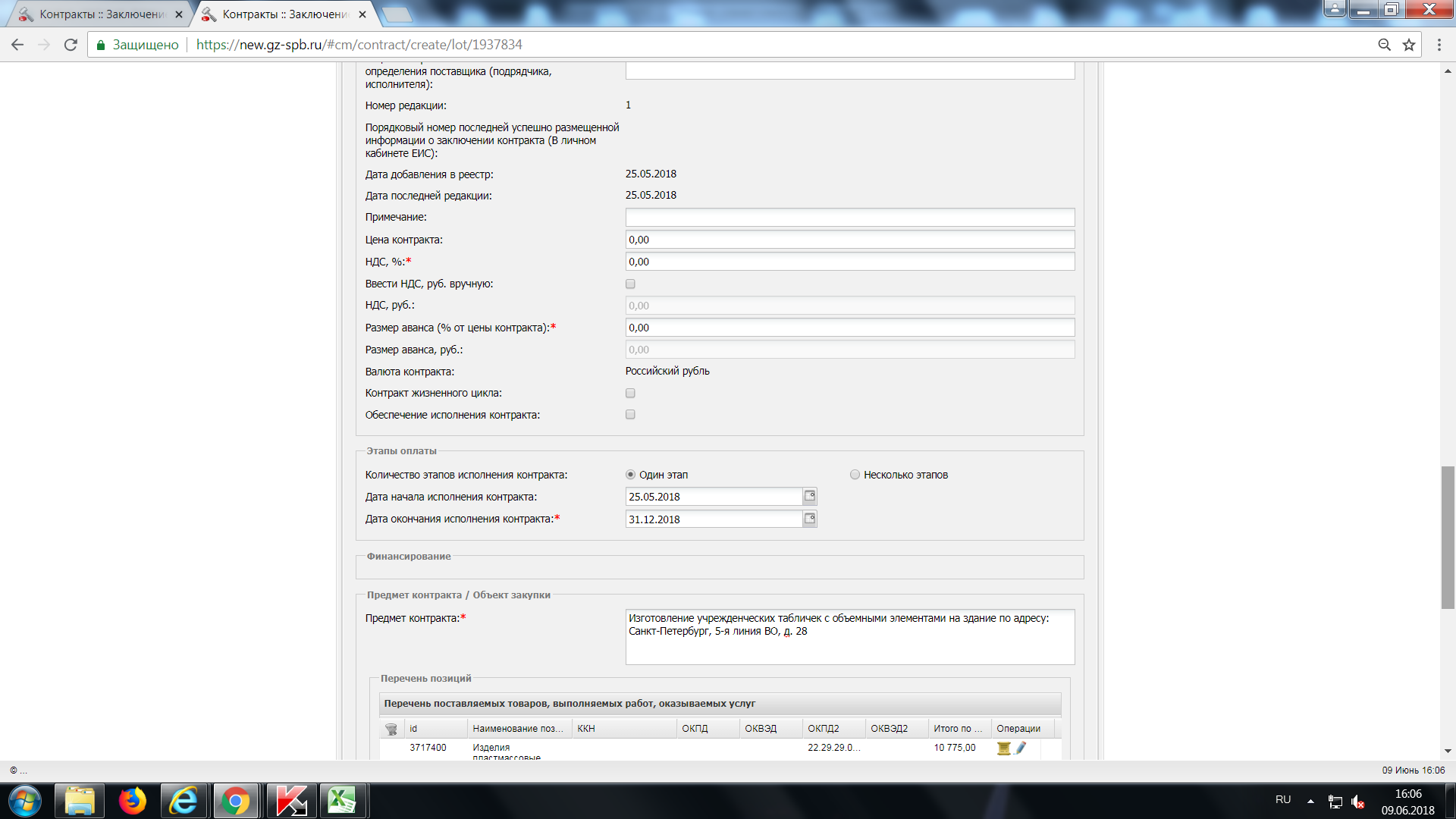Select the 'Один этап' radio option
The height and width of the screenshot is (819, 1456).
tap(630, 475)
